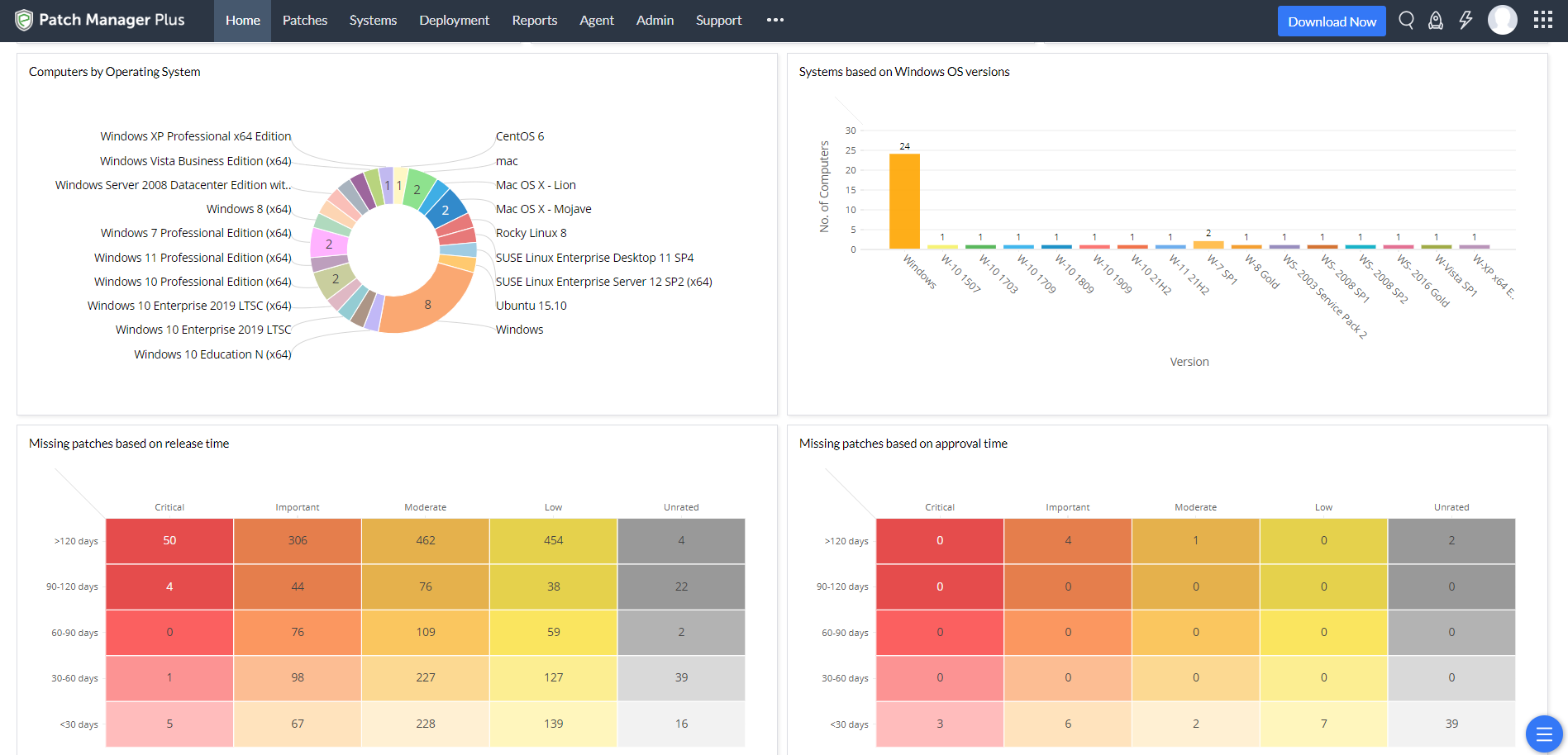This screenshot has width=1568, height=755.
Task: Switch to the Patches tab
Action: 304,20
